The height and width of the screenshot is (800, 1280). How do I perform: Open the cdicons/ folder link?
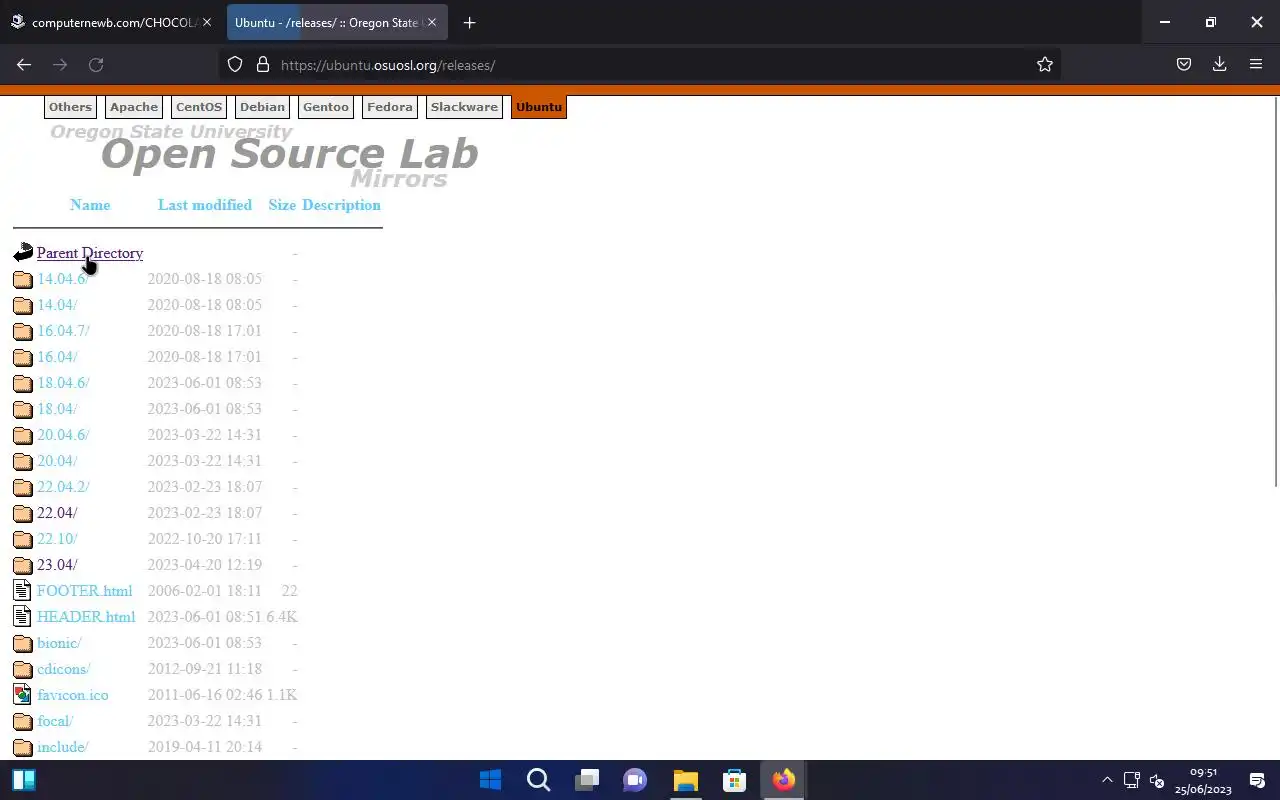click(63, 669)
